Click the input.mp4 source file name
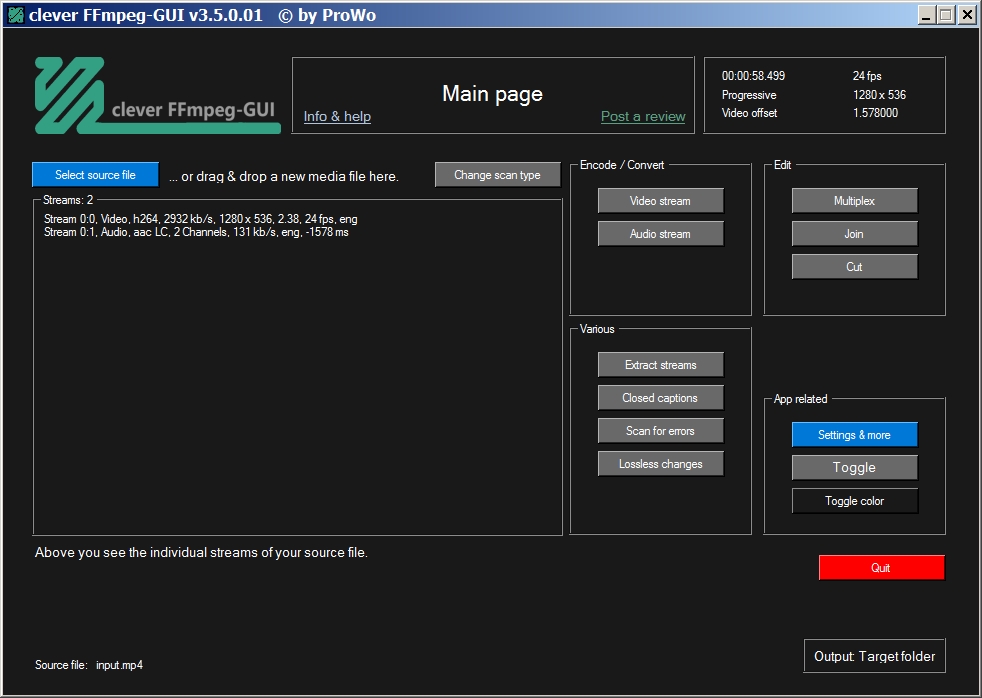Screen dimensions: 982x698 119,665
